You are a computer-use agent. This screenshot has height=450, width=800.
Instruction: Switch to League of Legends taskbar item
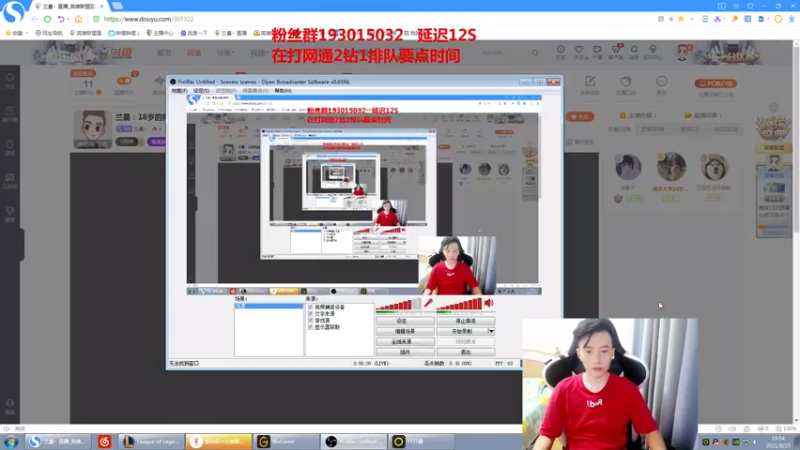tap(151, 442)
